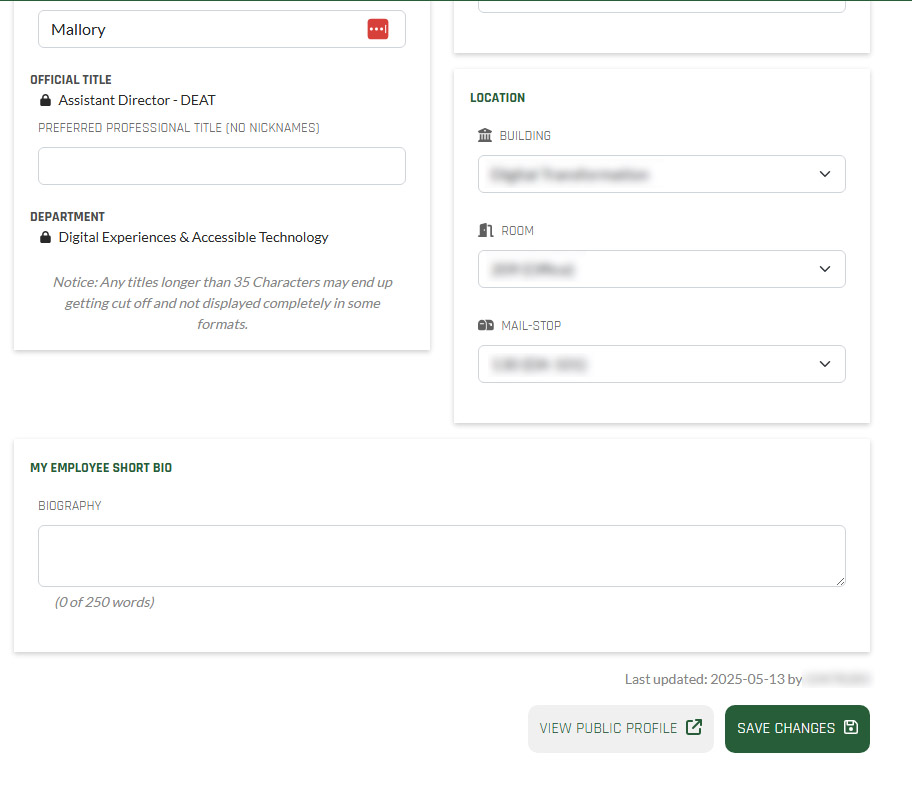Expand the Building dropdown chevron arrow
The height and width of the screenshot is (788, 912).
[x=825, y=174]
